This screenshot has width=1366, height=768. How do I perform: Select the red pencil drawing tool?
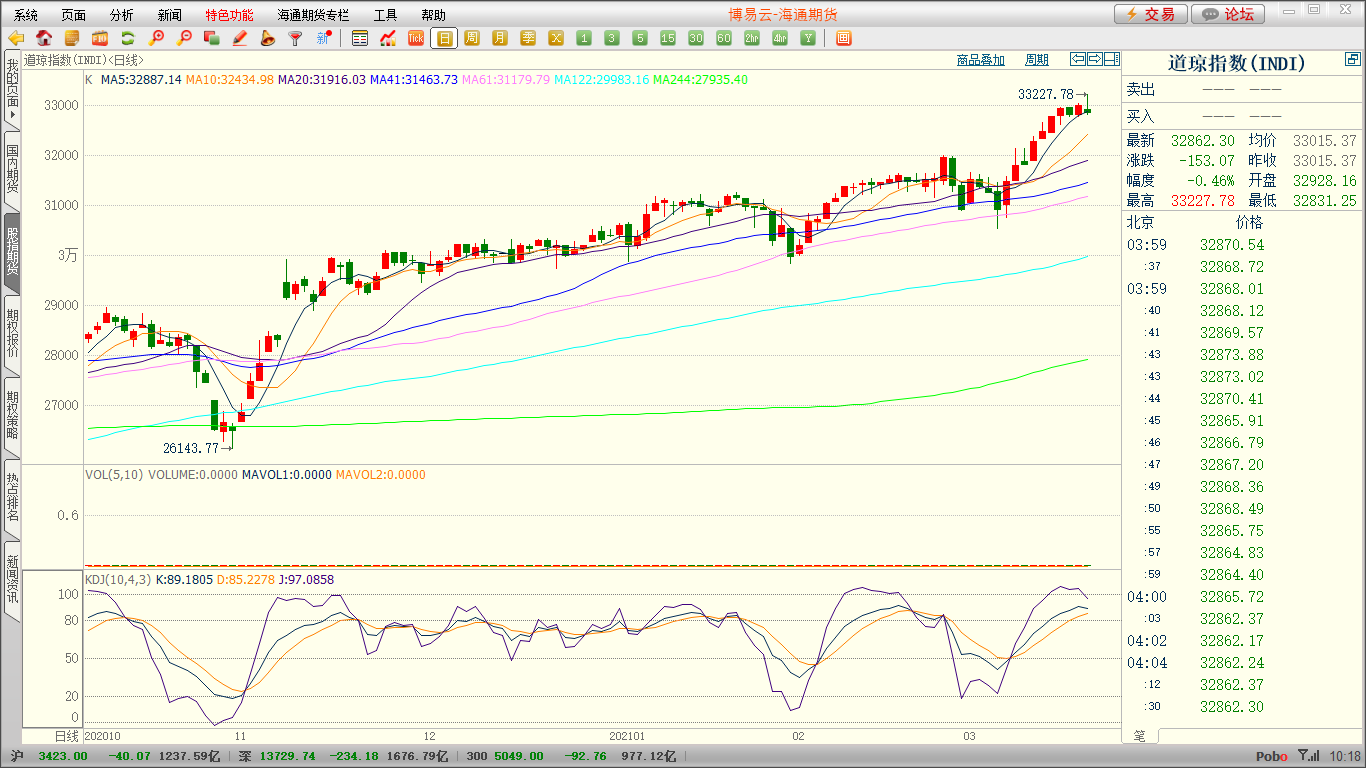(239, 38)
